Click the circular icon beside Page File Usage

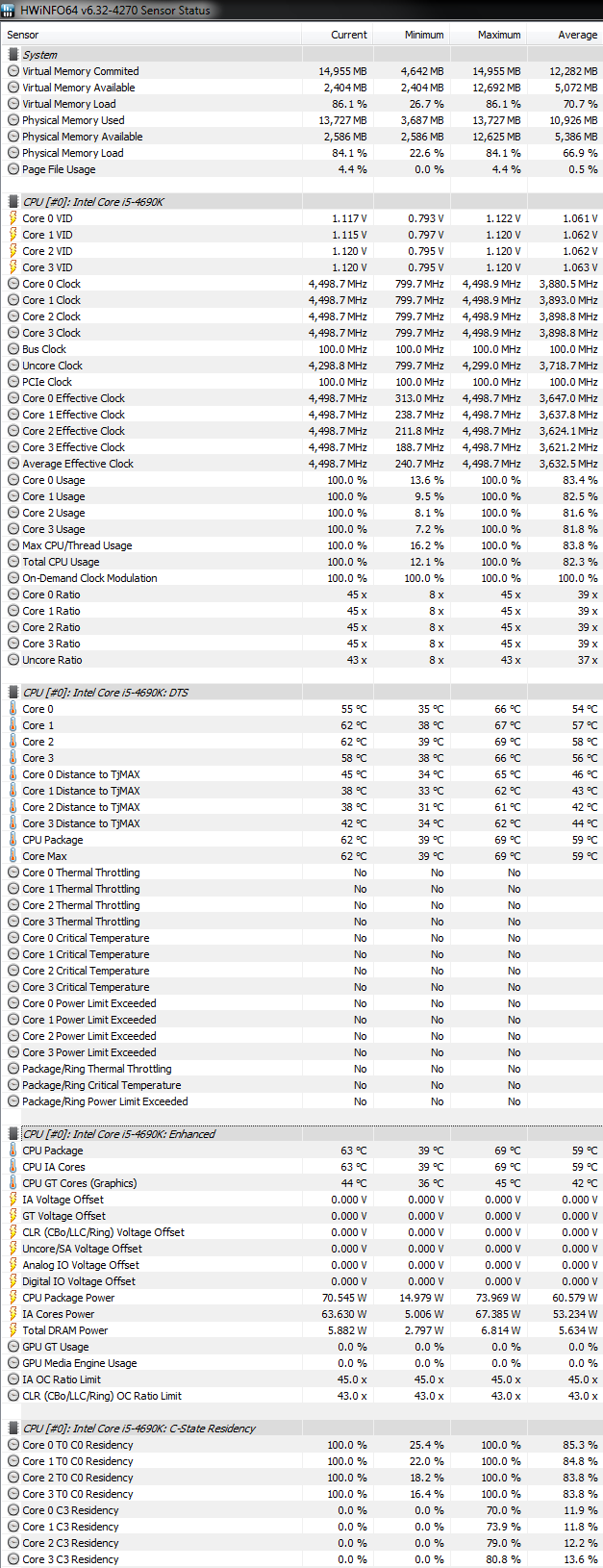click(x=13, y=169)
